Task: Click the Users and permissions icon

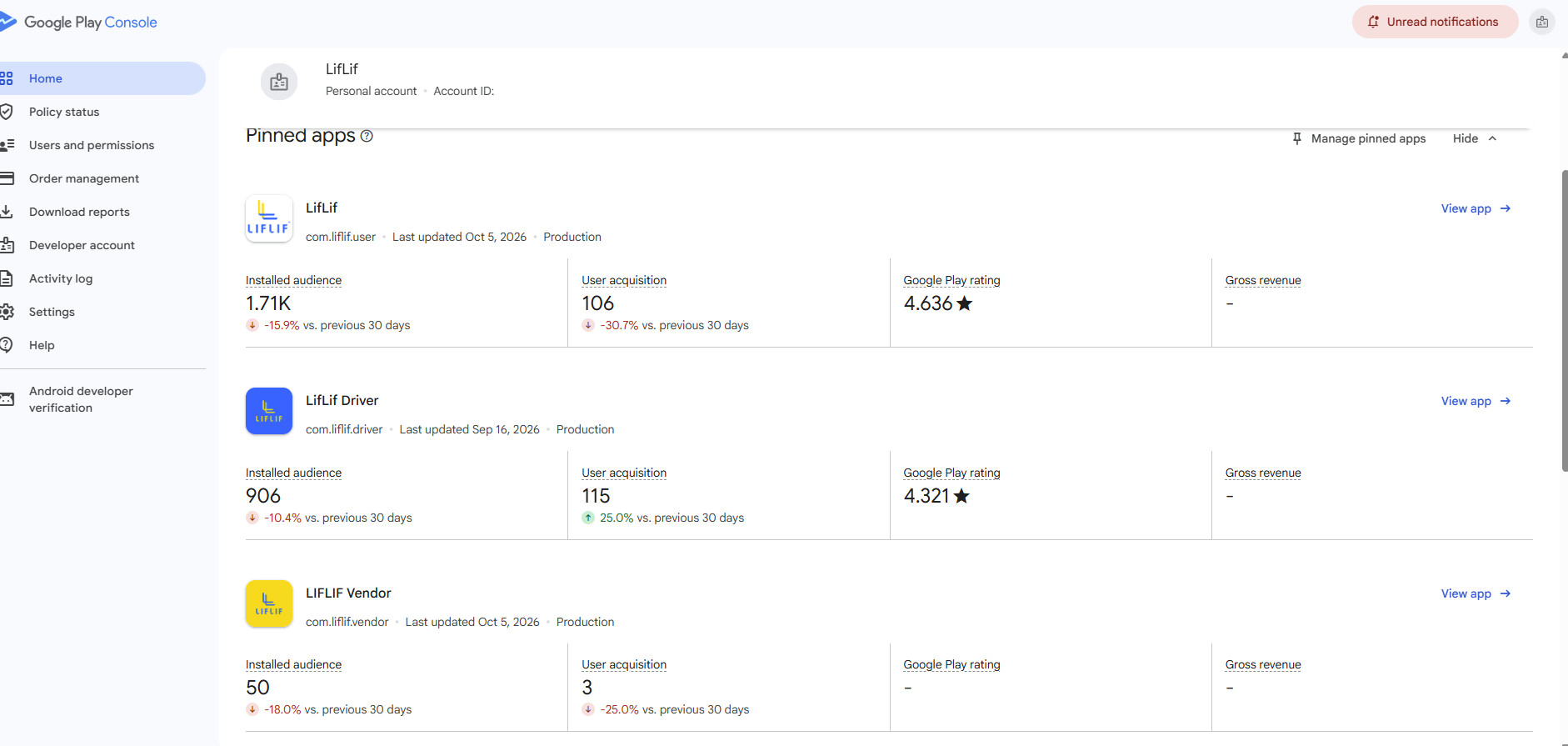Action: 7,145
